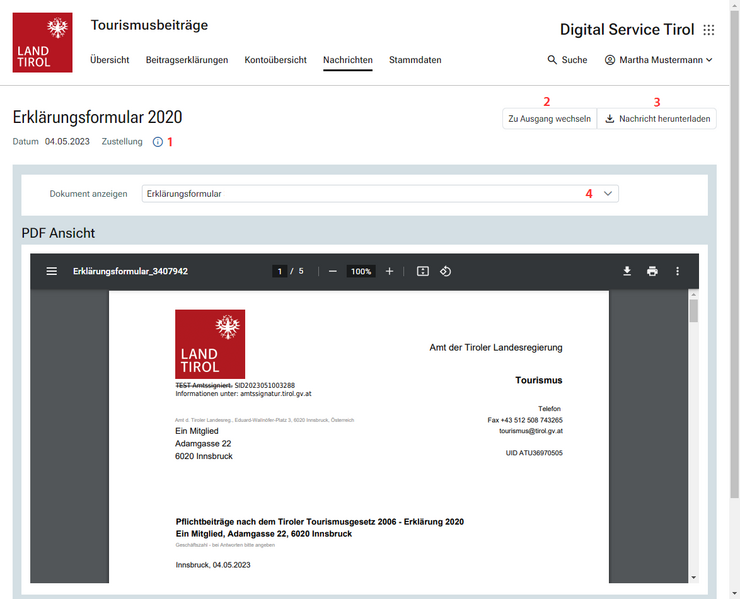
Task: Print the PDF document
Action: point(652,271)
